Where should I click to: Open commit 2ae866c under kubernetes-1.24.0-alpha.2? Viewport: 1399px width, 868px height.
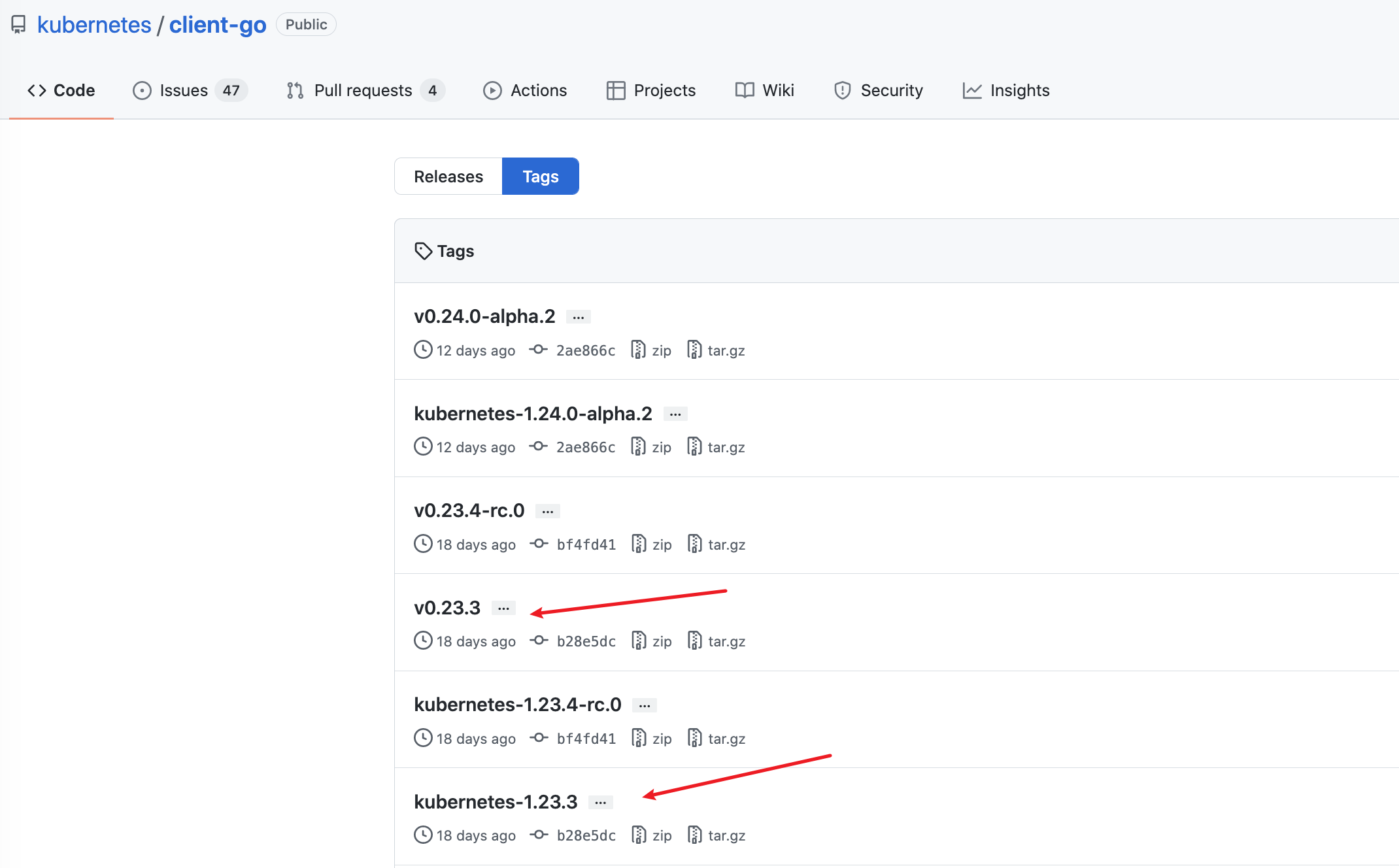[585, 447]
